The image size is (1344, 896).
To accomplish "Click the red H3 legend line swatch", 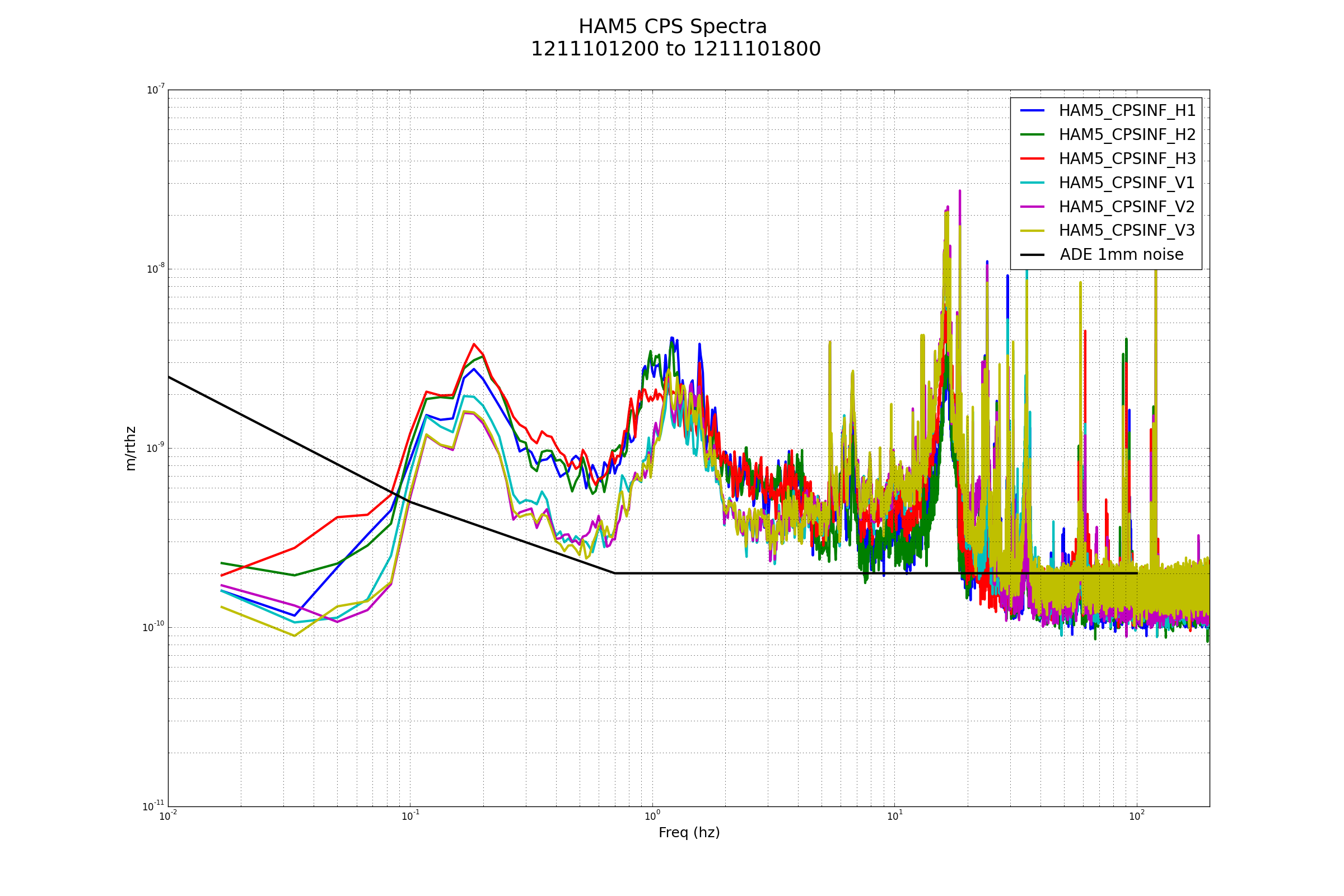I will click(1032, 158).
